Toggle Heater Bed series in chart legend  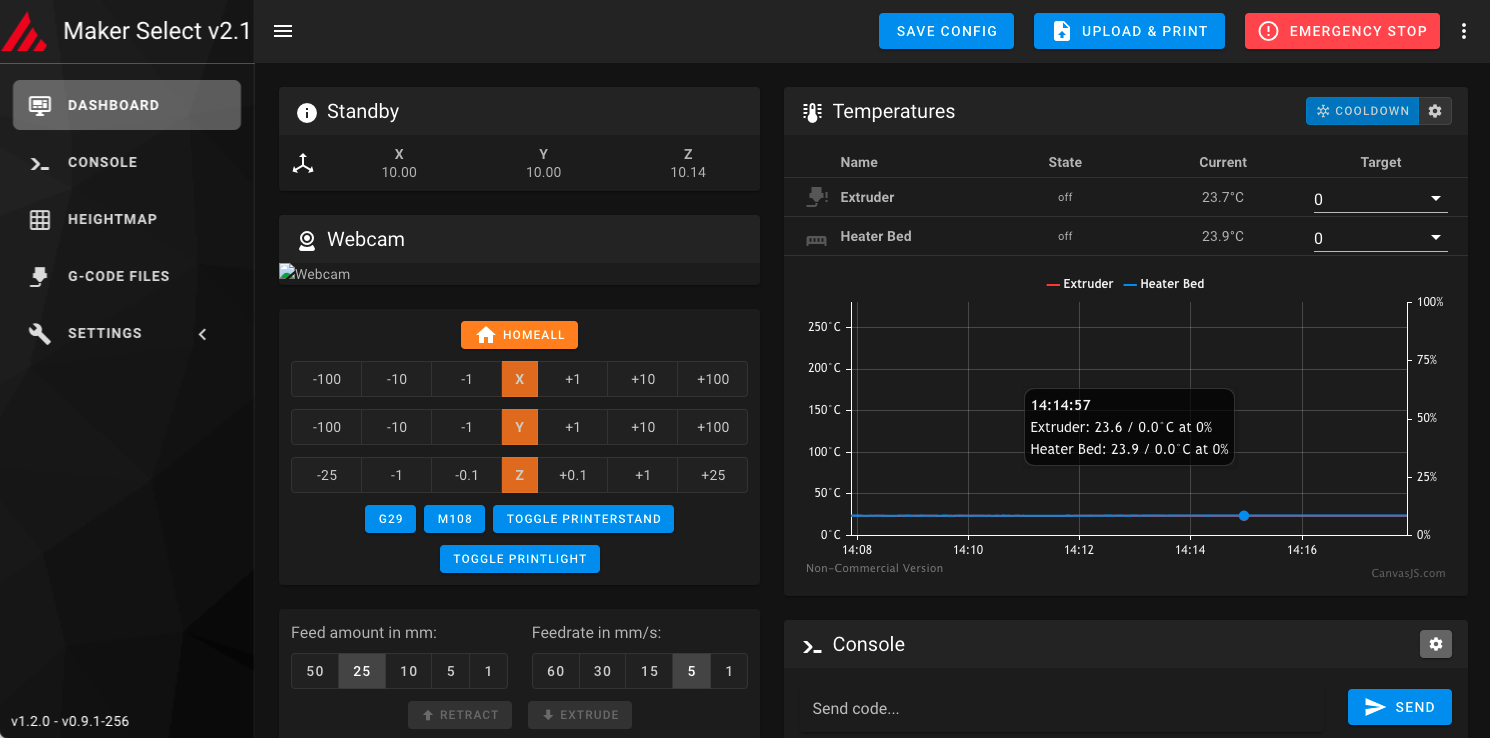tap(1164, 284)
